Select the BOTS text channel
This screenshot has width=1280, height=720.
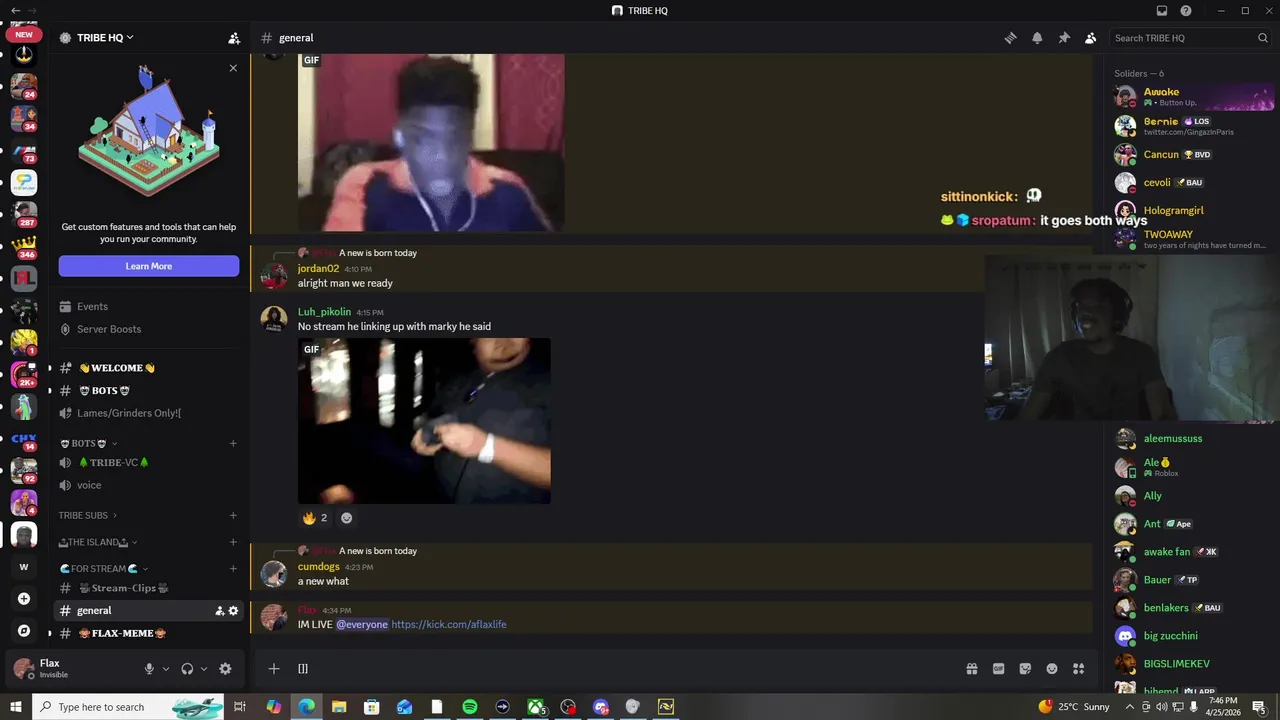click(148, 391)
